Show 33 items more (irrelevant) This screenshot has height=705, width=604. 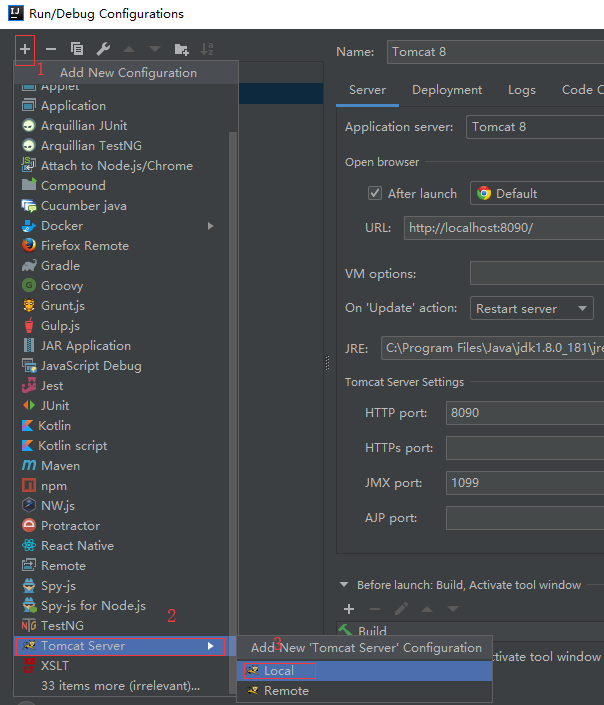coord(121,686)
